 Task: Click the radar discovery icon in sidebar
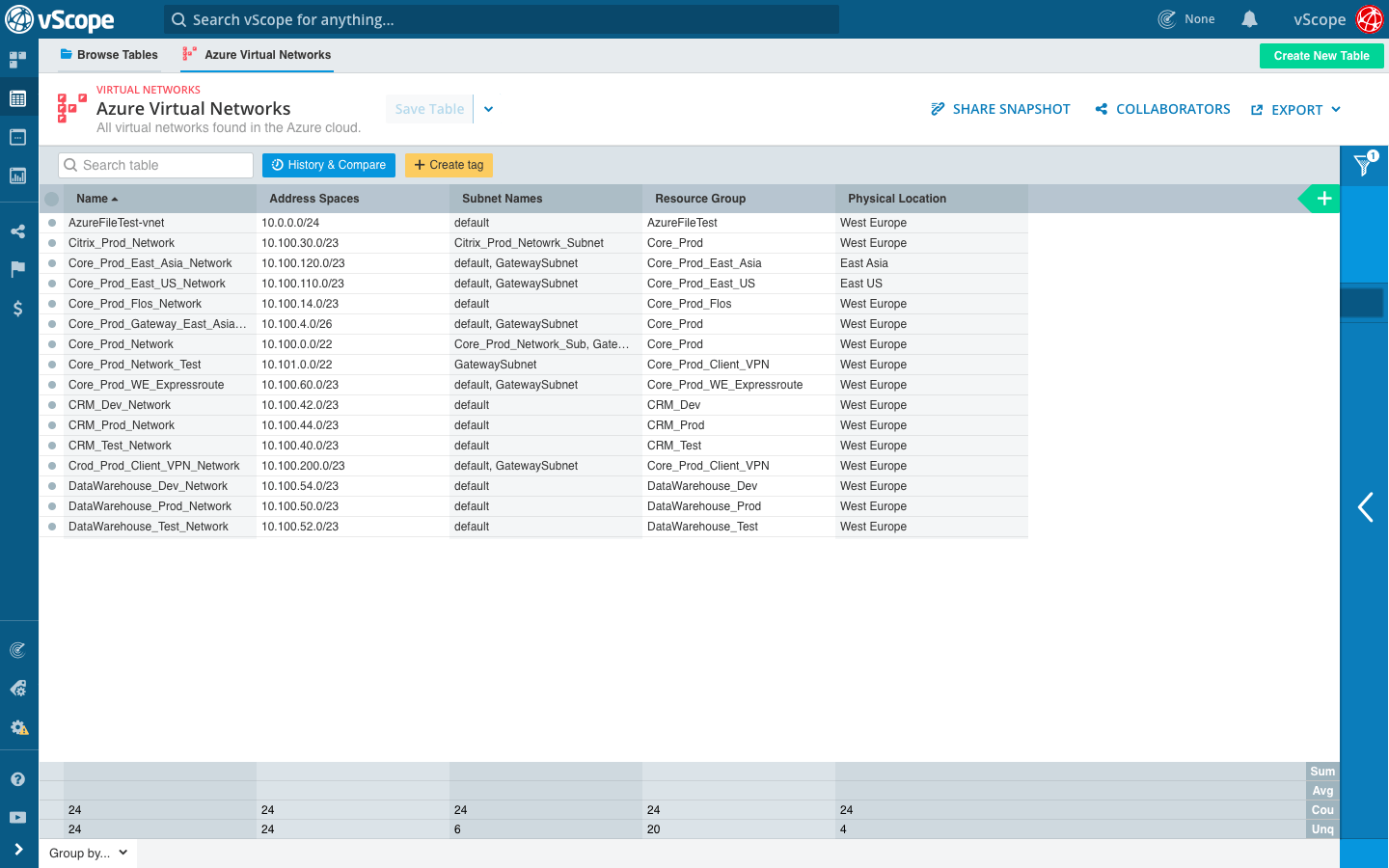coord(17,650)
